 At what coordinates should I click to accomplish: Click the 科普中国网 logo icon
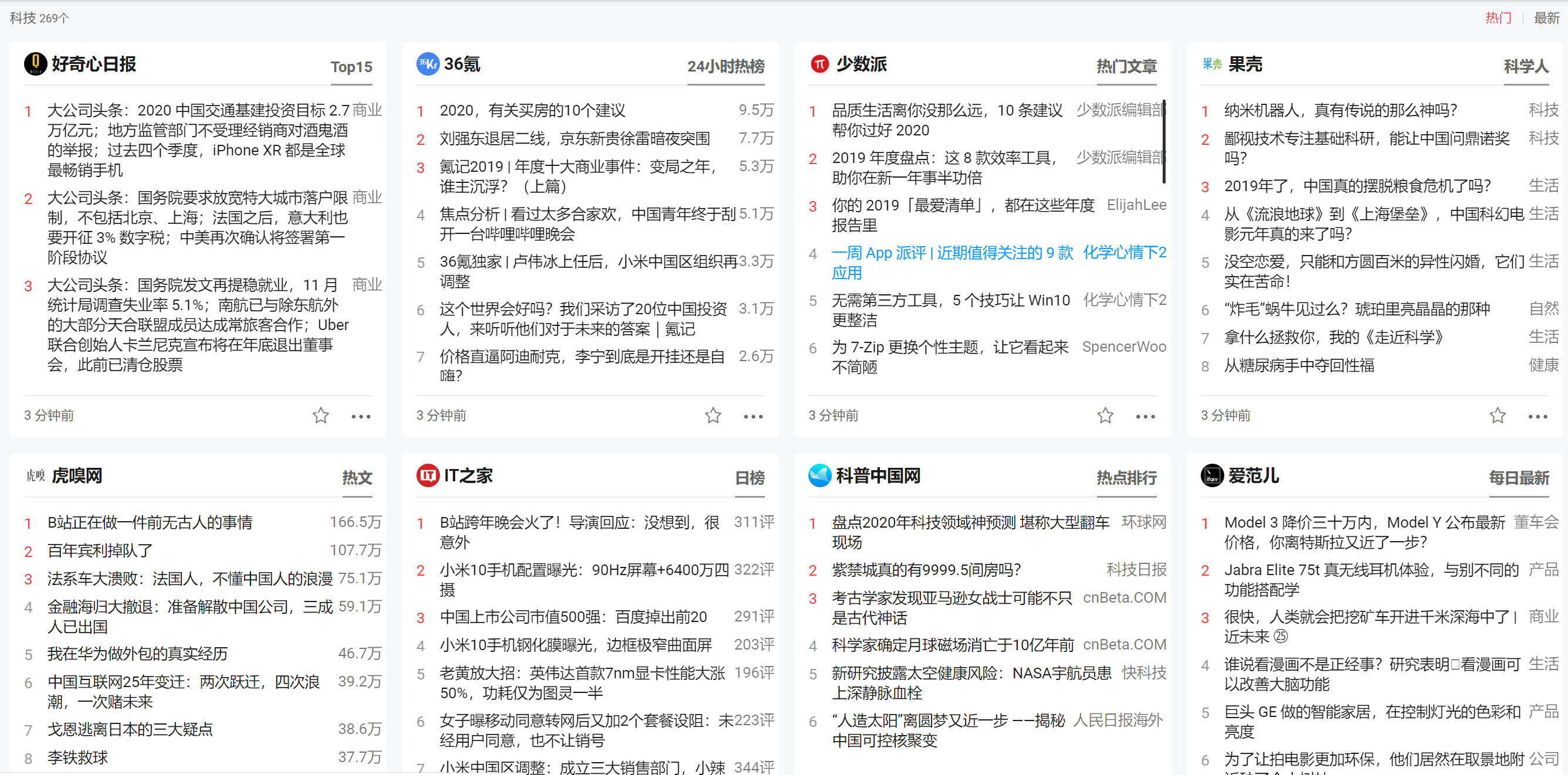[x=819, y=477]
